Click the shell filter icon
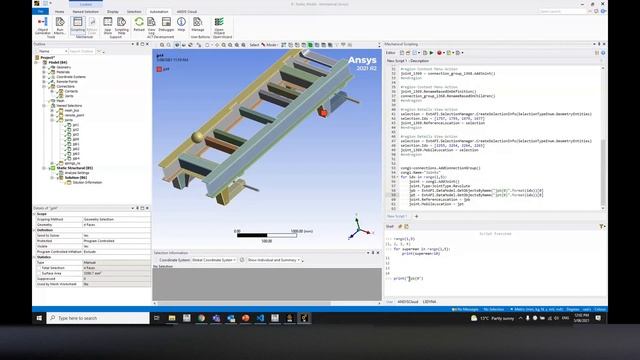This screenshot has width=640, height=360. pos(601,226)
